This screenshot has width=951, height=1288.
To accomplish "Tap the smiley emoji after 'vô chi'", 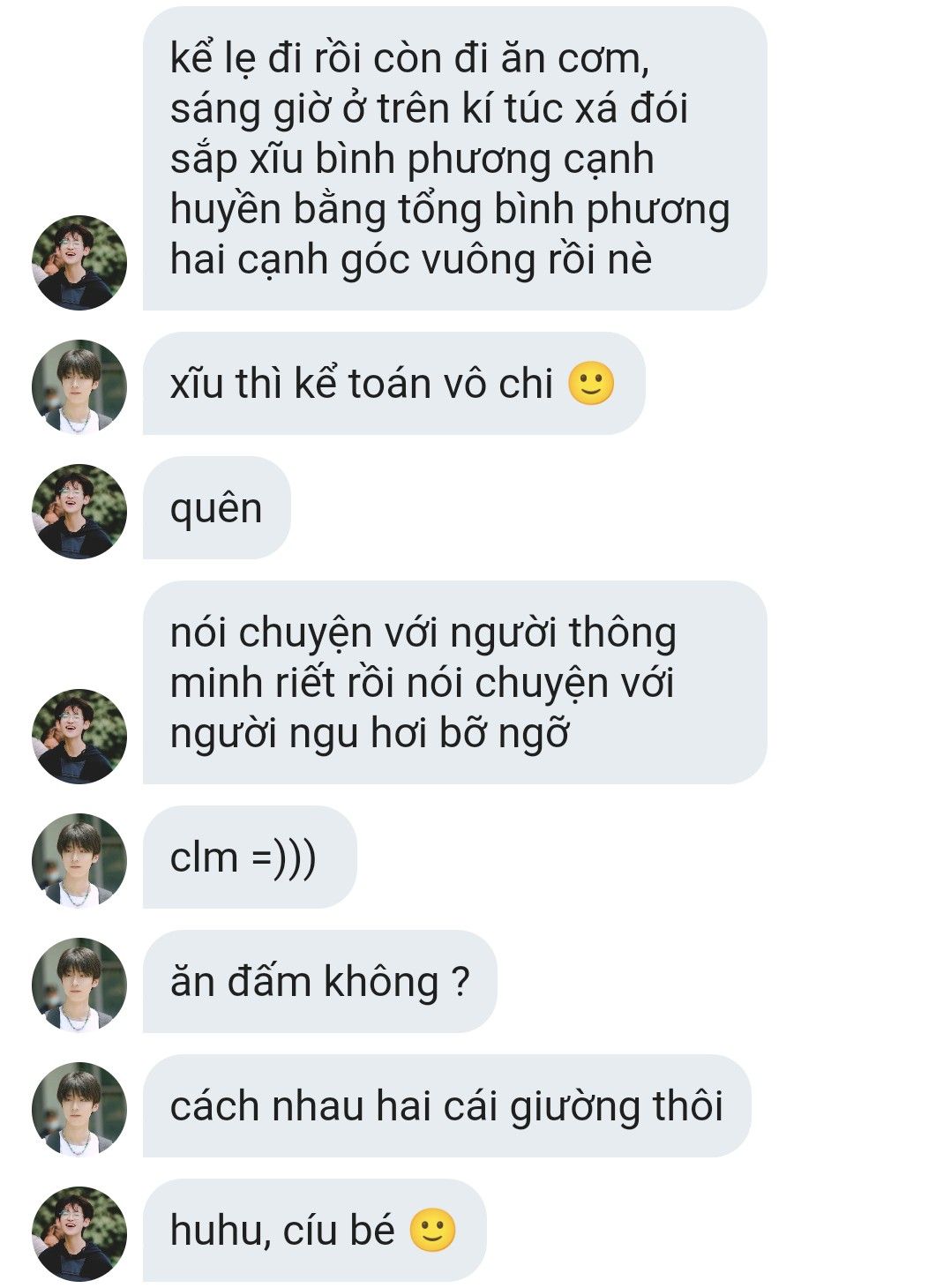I will [x=591, y=384].
